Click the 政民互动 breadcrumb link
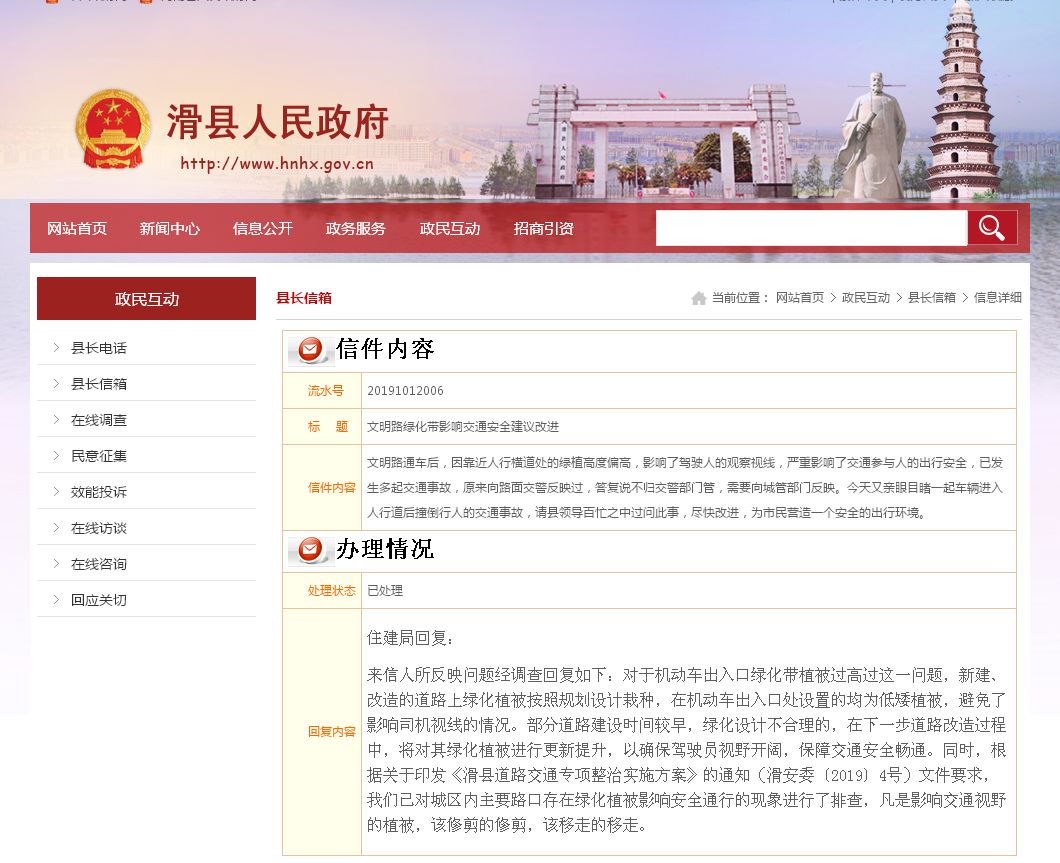This screenshot has width=1060, height=863. pos(866,298)
